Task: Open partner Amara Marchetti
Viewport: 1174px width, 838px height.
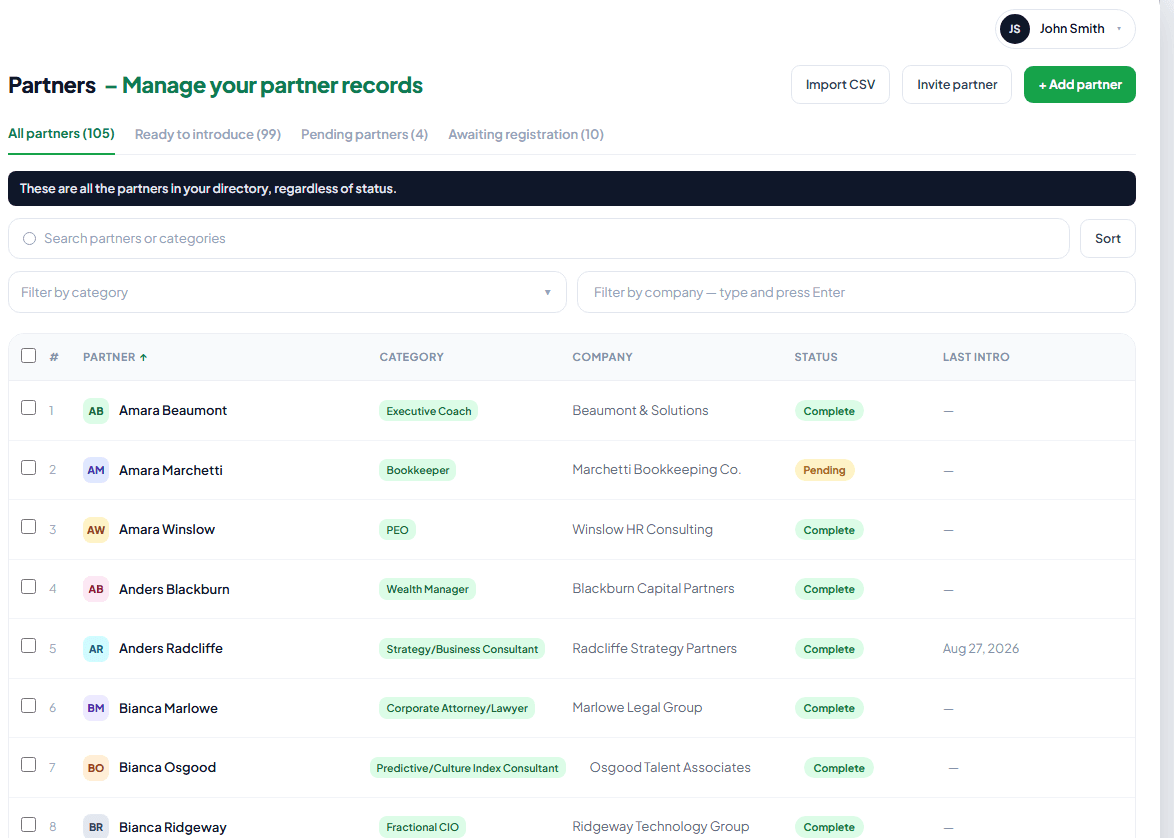Action: pos(171,470)
